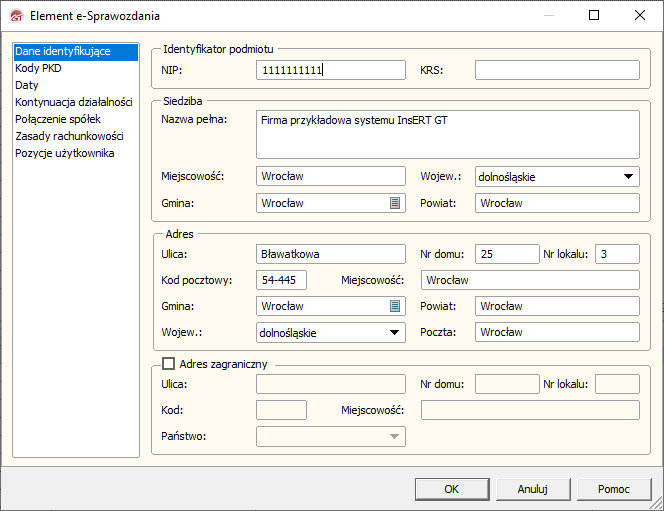
Task: Open the Gmina list icon in Siedziba section
Action: click(x=395, y=203)
